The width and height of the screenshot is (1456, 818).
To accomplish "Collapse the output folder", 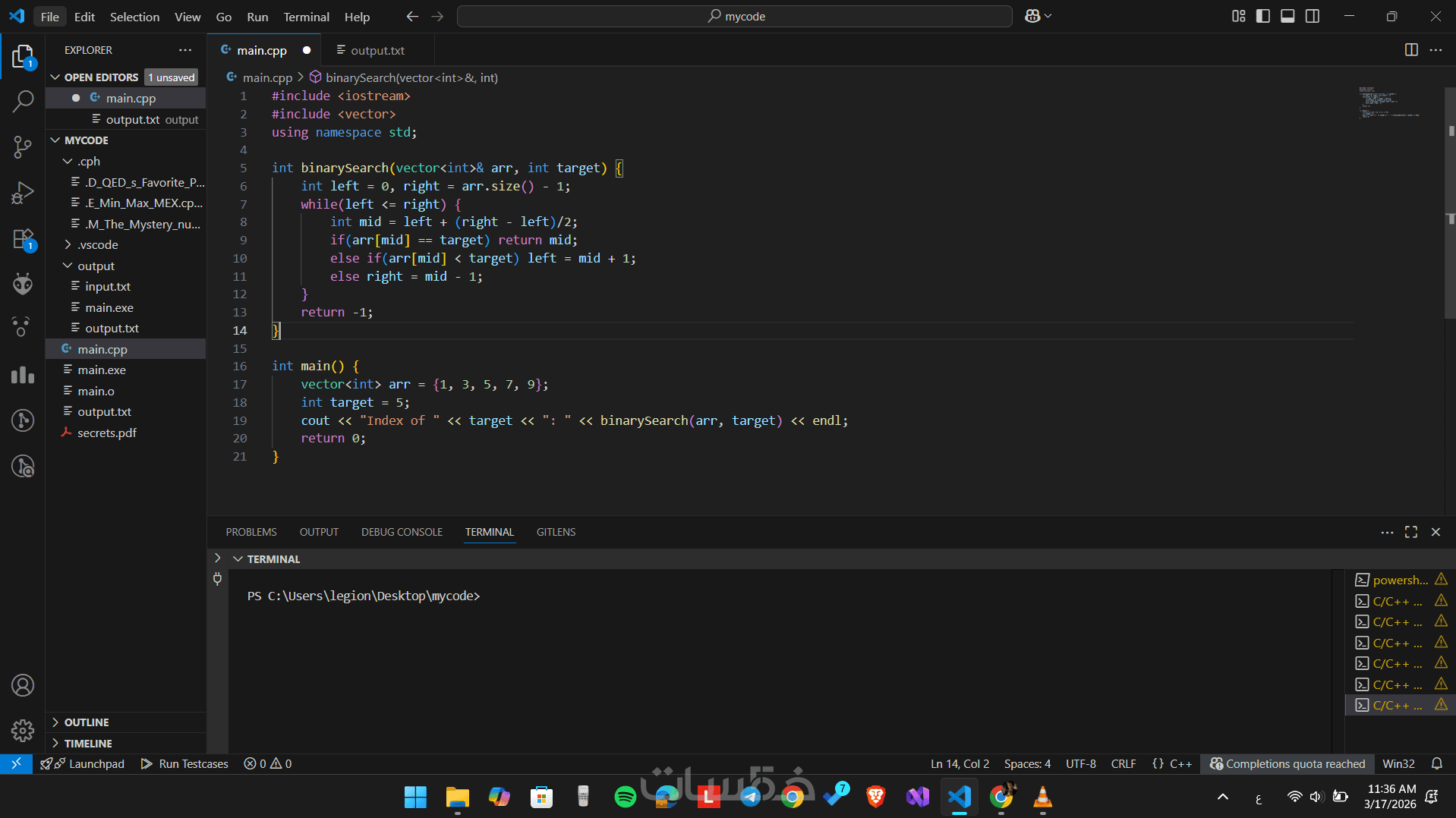I will click(x=96, y=266).
